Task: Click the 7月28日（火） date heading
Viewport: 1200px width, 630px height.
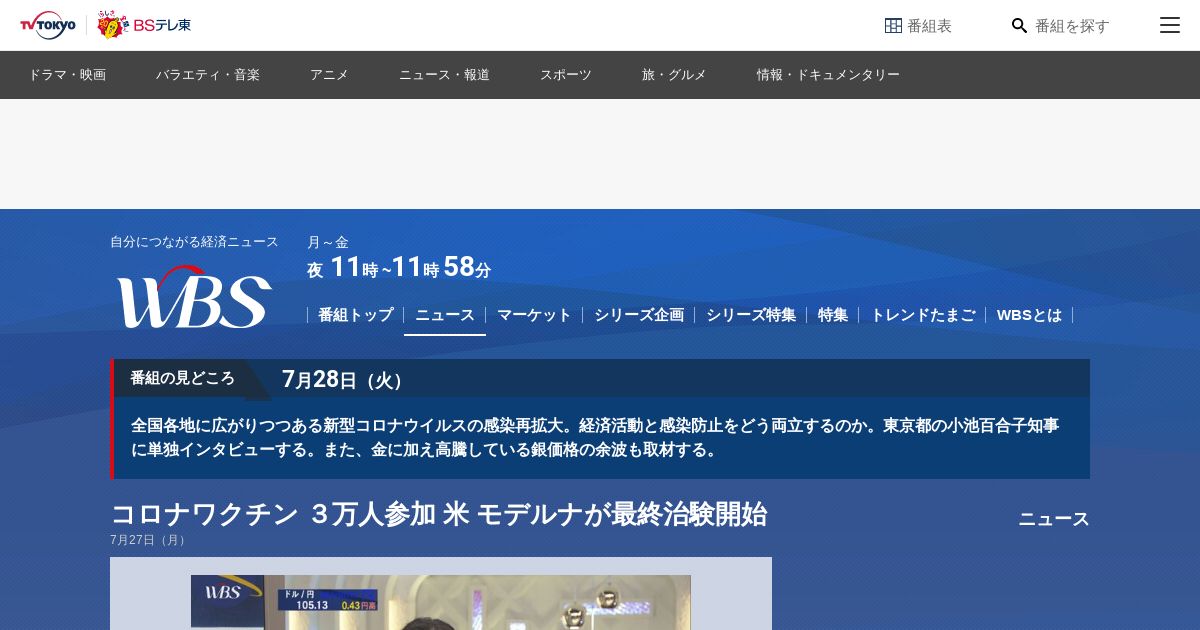Action: click(344, 380)
